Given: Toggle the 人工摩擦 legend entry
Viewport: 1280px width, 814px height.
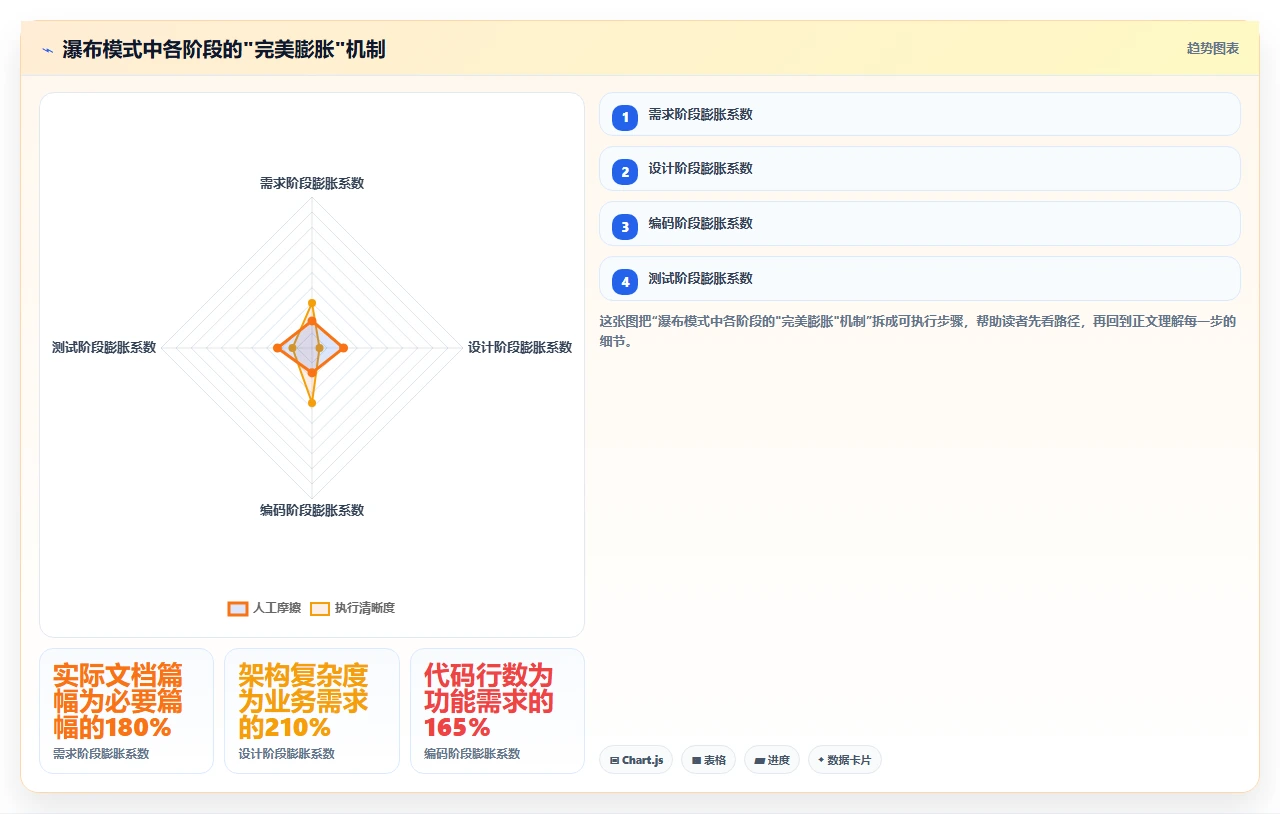Looking at the screenshot, I should point(264,608).
